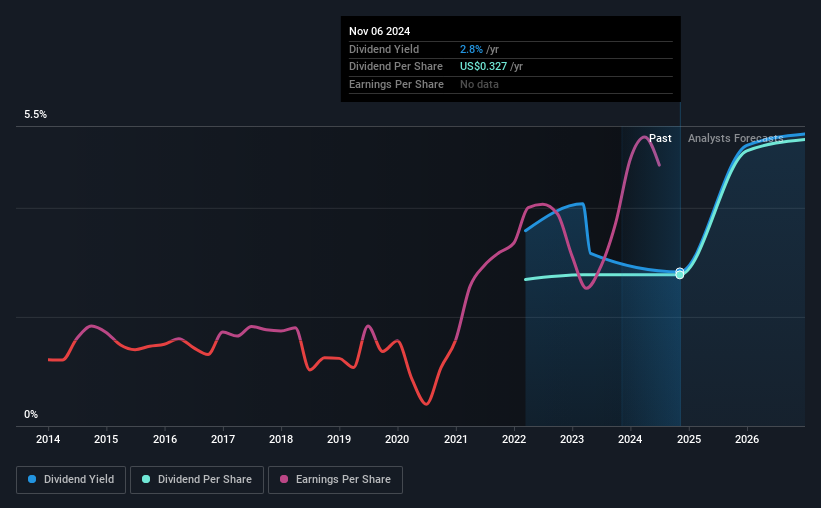Click the 2026 x-axis year label

click(747, 439)
